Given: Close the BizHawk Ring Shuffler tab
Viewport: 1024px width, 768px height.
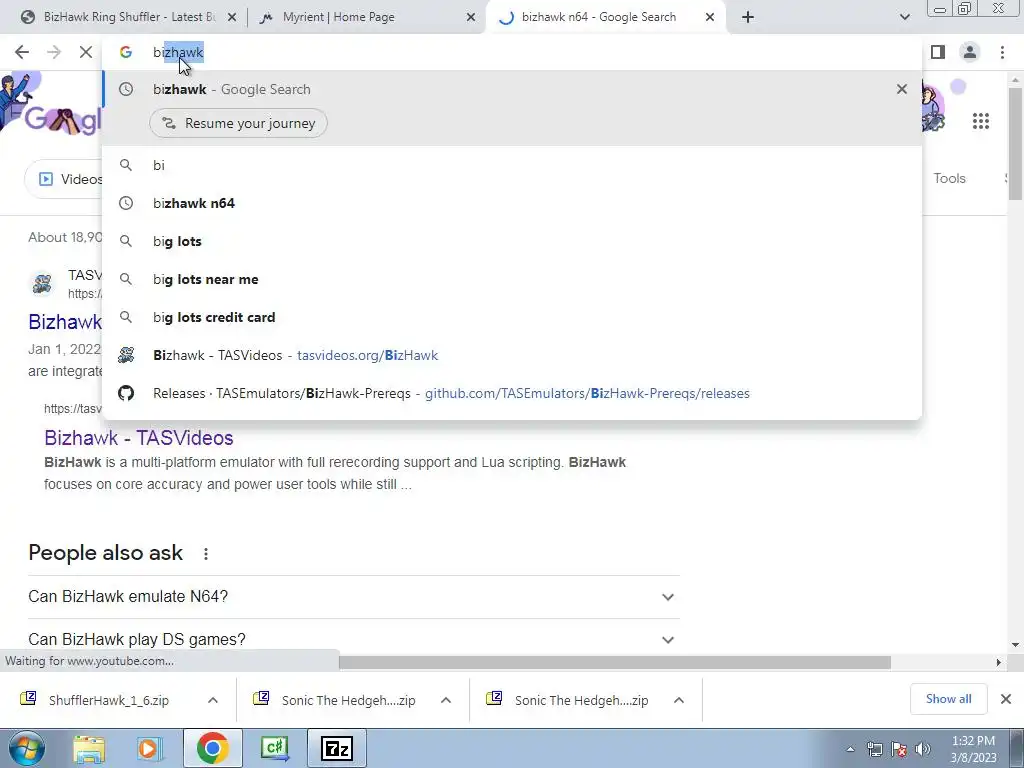Looking at the screenshot, I should [x=231, y=18].
